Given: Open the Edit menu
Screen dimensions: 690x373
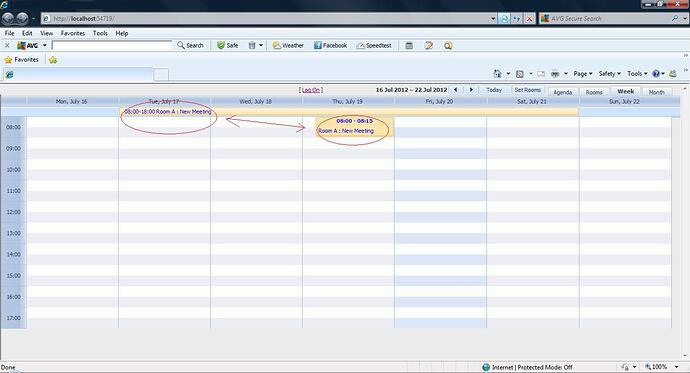Looking at the screenshot, I should click(27, 33).
